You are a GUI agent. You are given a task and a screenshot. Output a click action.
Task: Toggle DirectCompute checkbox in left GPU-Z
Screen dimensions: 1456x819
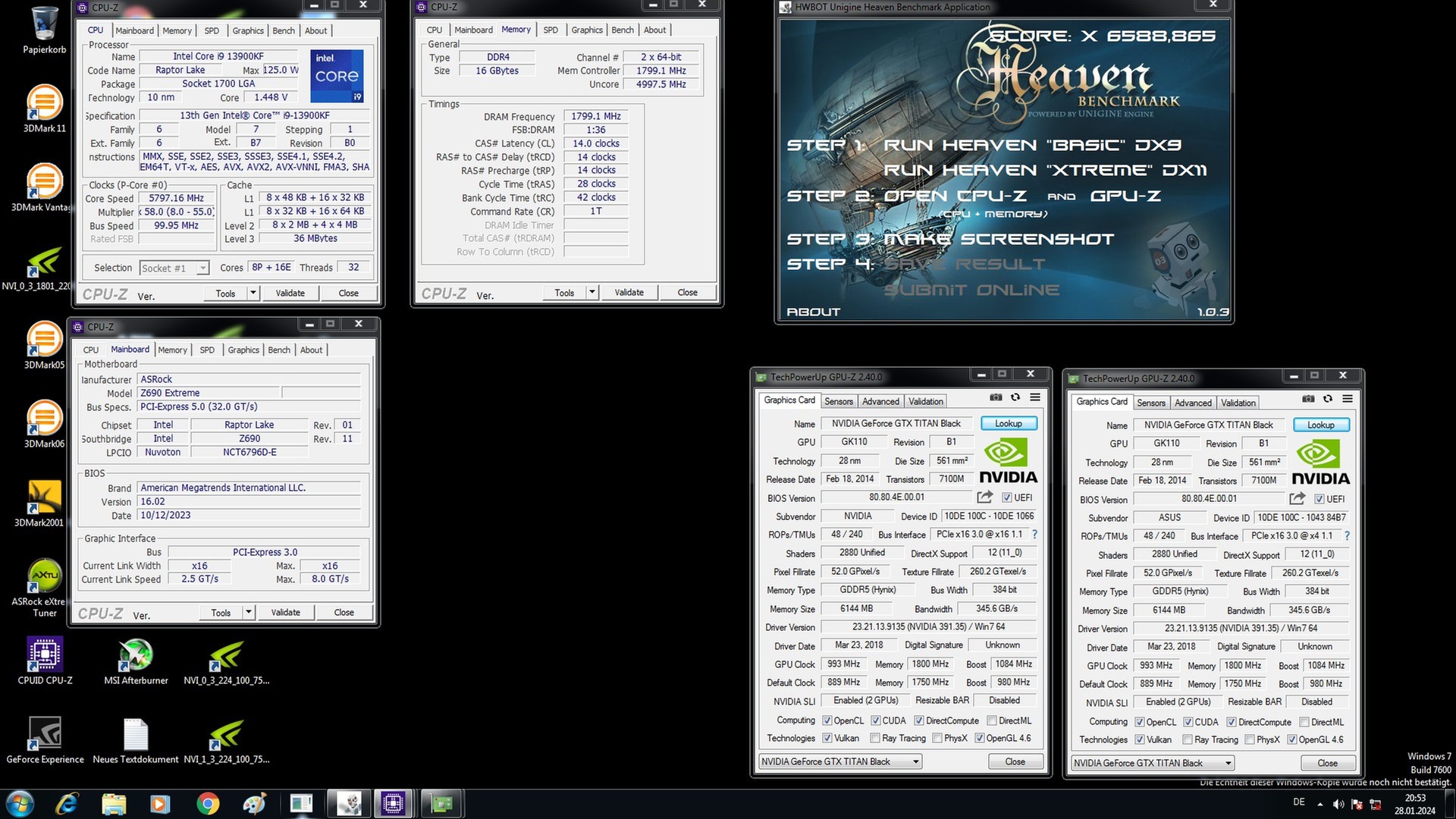[x=918, y=721]
